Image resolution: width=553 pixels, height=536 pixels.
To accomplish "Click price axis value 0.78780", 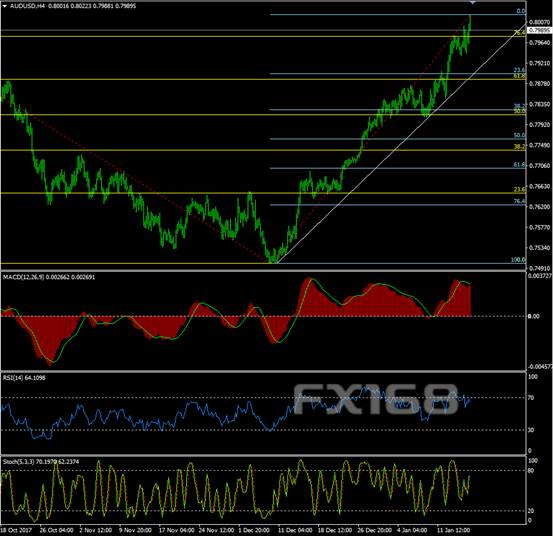I will 540,84.
